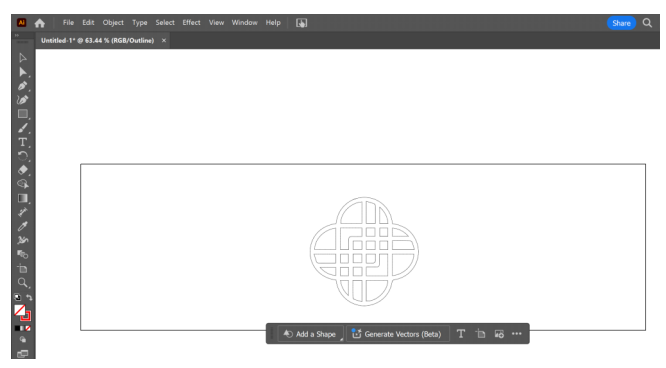
Task: Open the File menu
Action: (68, 23)
